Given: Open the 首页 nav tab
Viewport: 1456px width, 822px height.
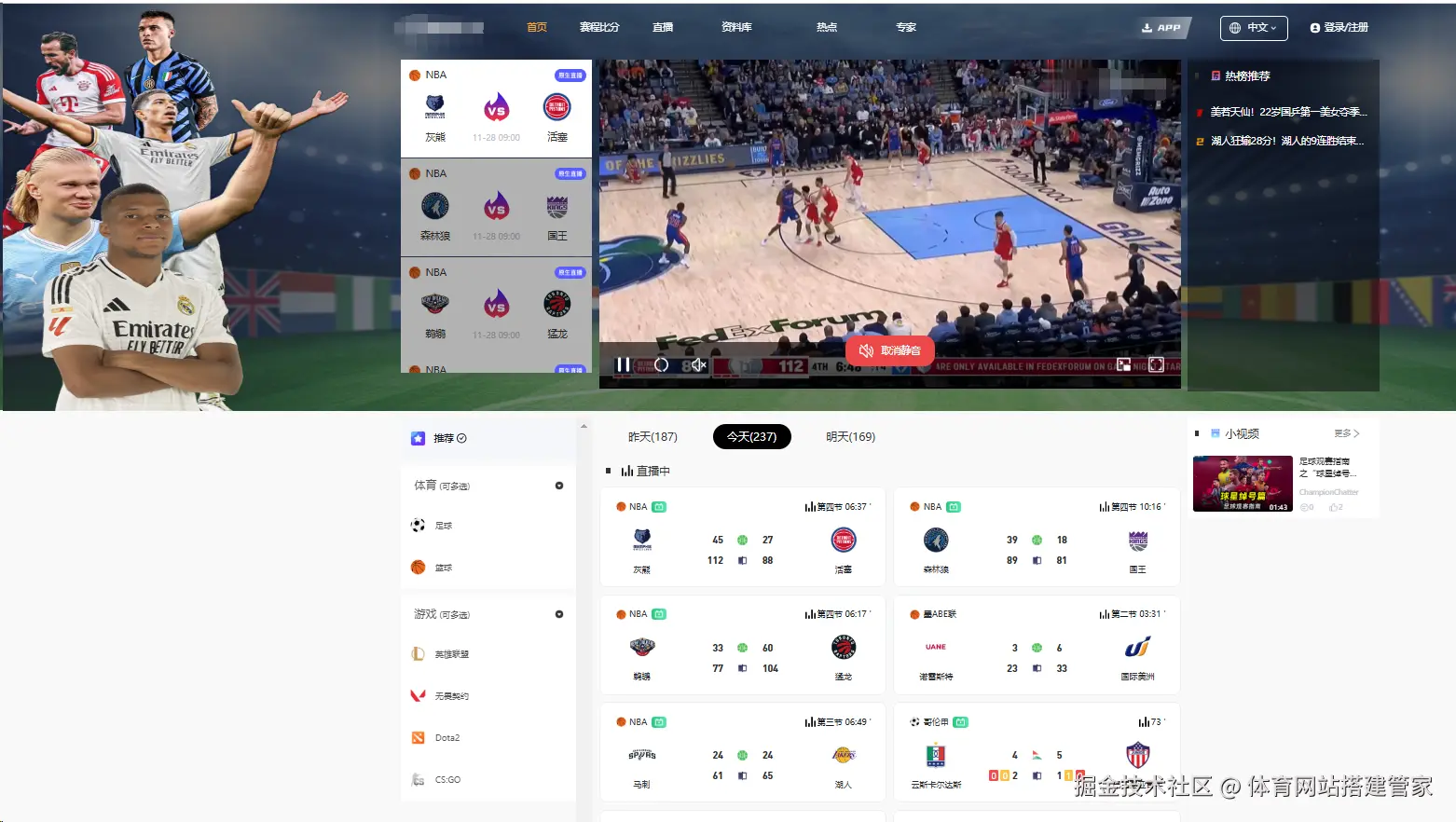Looking at the screenshot, I should (537, 27).
